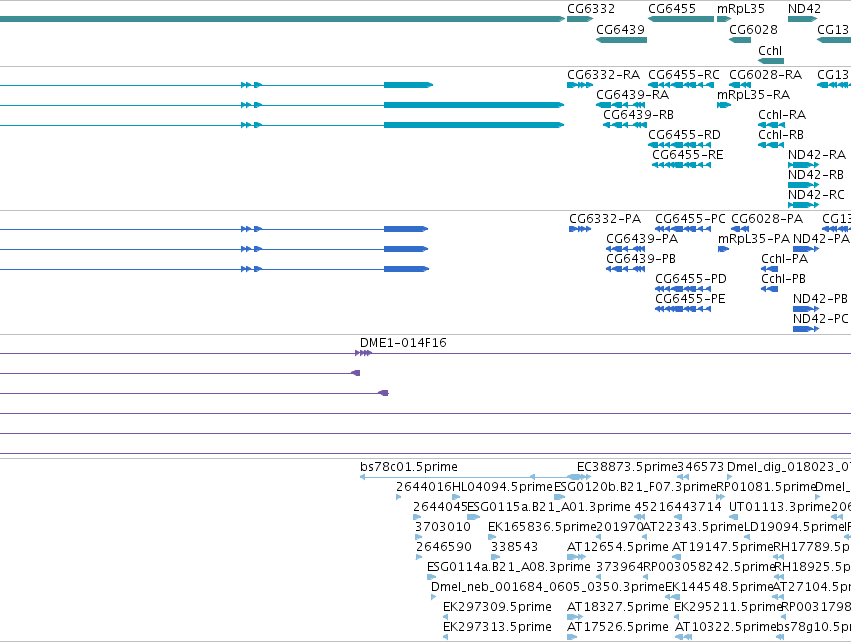This screenshot has height=642, width=851.
Task: Select EST EK297313.5prime
Action: point(497,627)
